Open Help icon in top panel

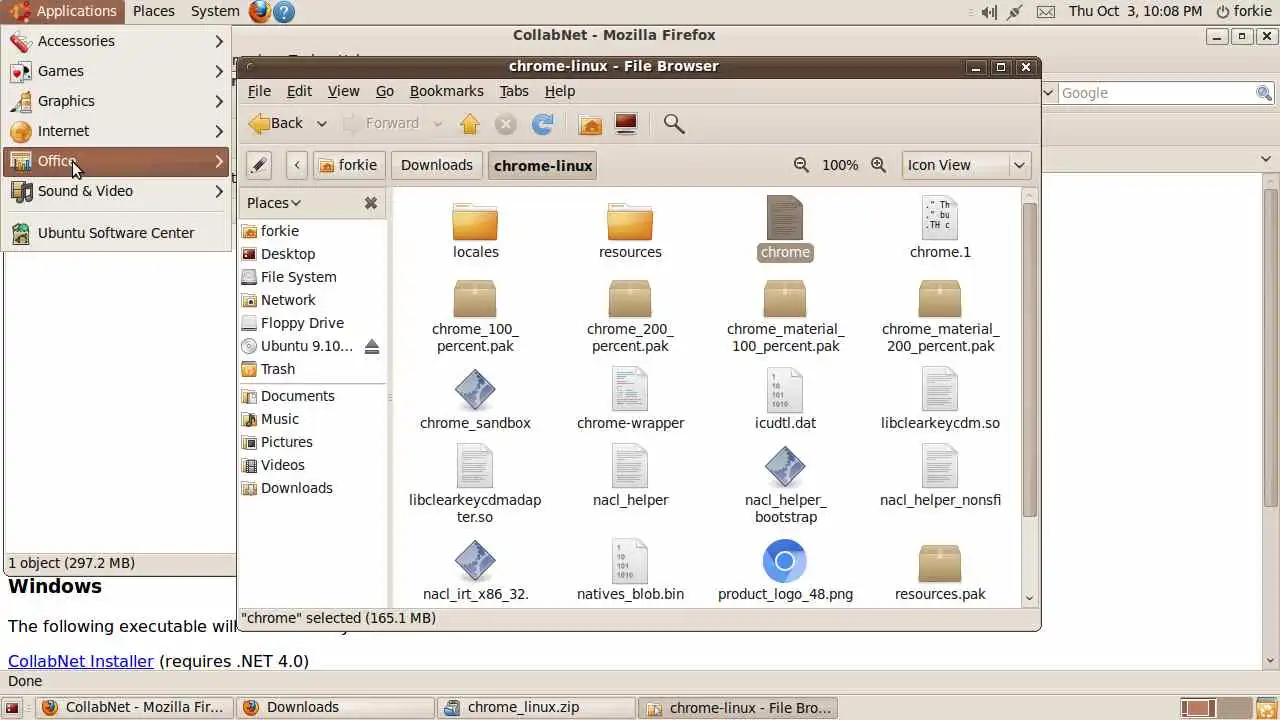[x=284, y=11]
